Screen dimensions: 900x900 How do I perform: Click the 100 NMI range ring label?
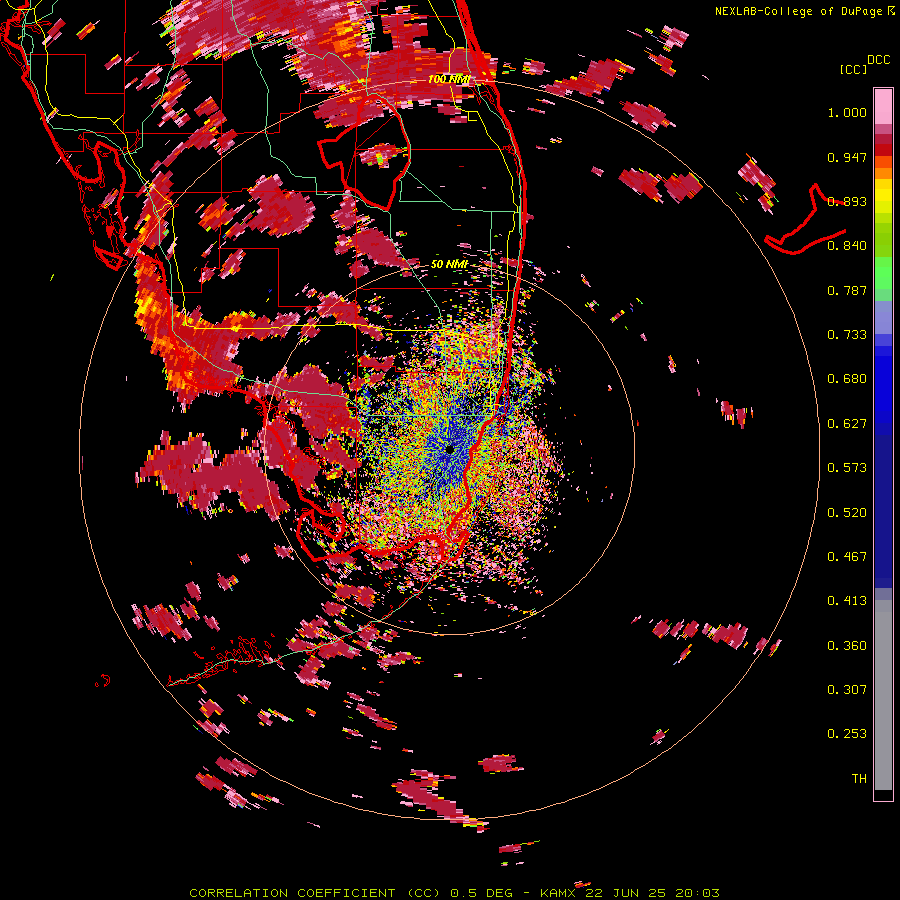[449, 79]
